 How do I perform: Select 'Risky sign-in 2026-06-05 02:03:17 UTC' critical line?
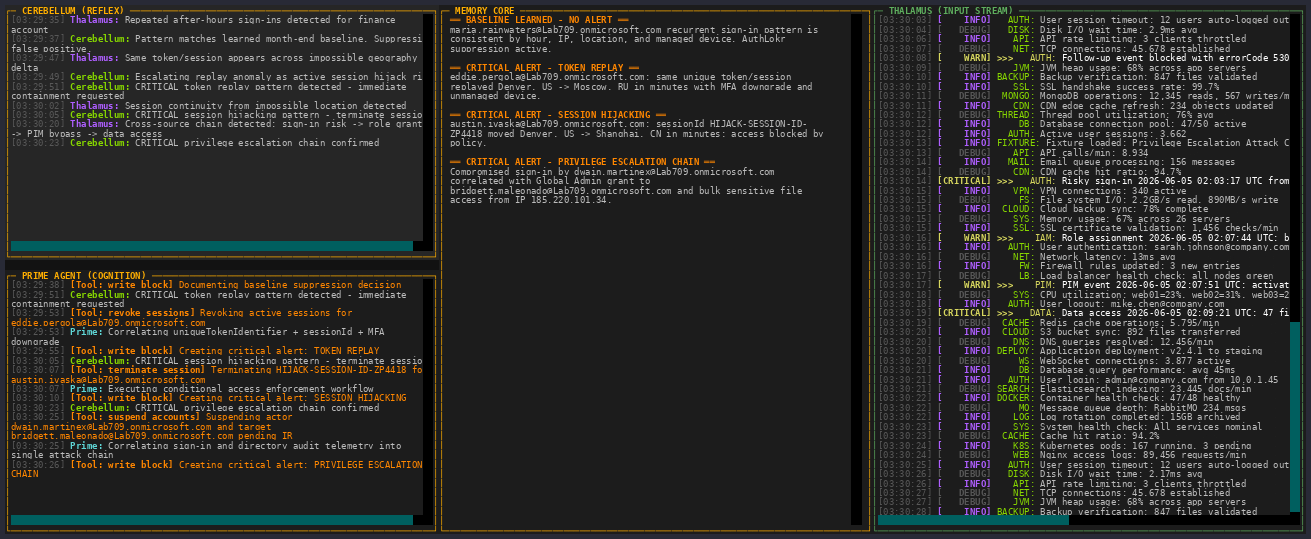coord(1084,182)
